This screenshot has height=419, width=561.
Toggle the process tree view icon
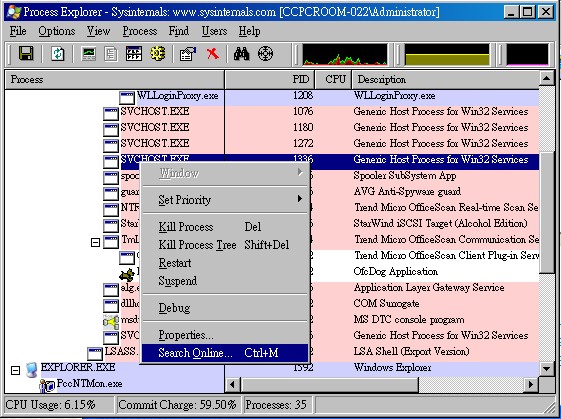coord(111,54)
